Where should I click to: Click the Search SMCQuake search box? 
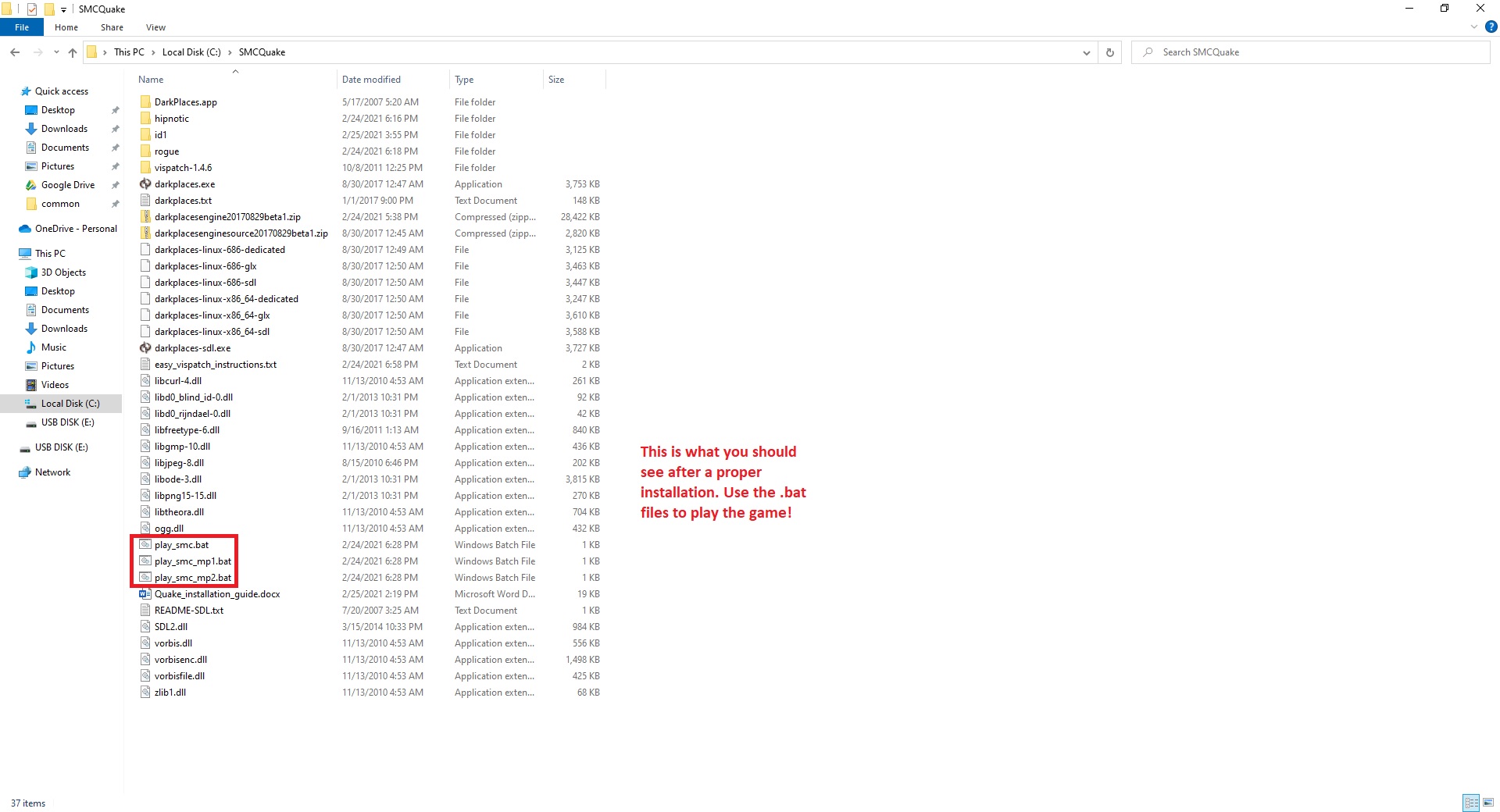tap(1310, 52)
